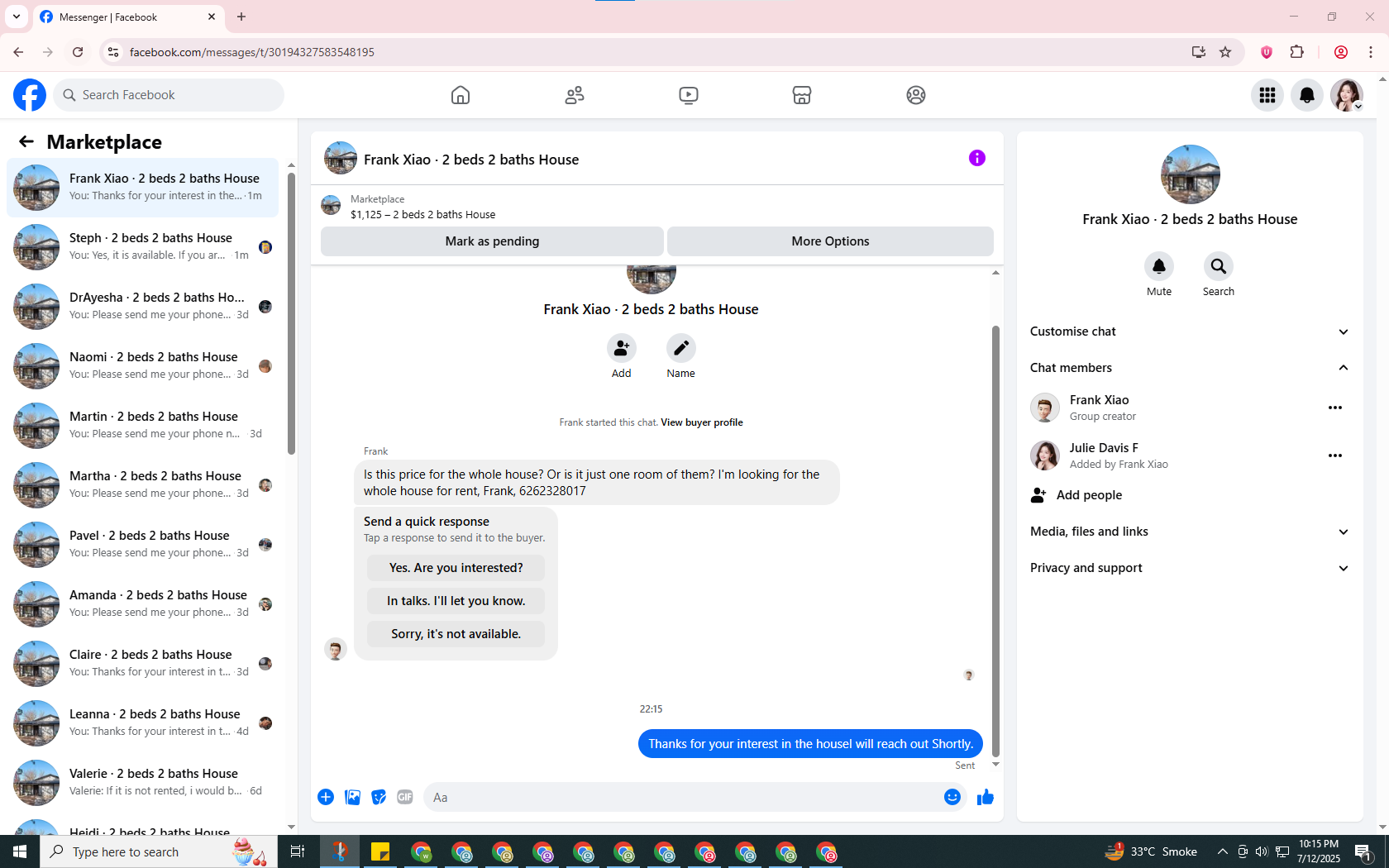The height and width of the screenshot is (868, 1389).
Task: Click Mark as pending button
Action: 492,241
